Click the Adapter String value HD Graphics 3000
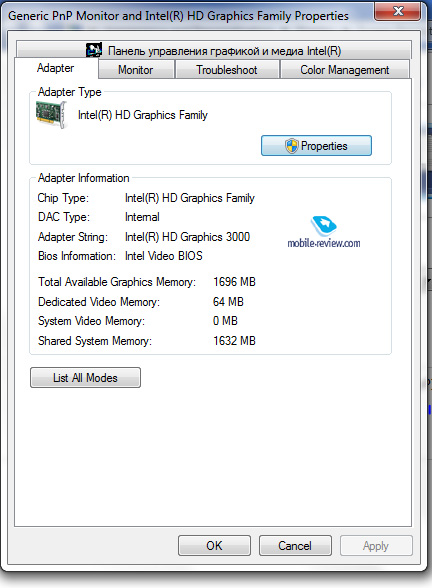 188,237
